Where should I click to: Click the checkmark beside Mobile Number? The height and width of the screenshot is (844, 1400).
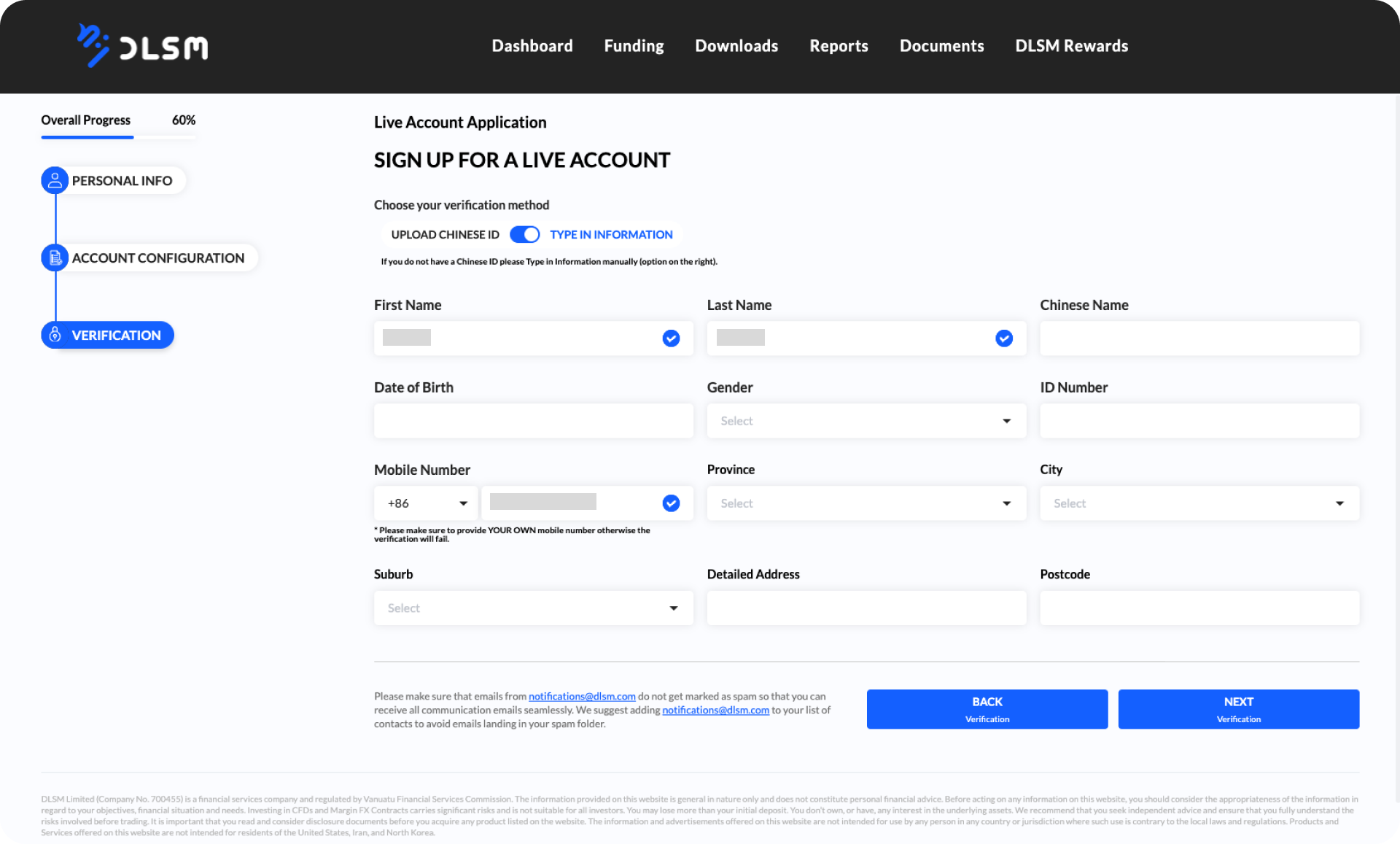point(670,503)
